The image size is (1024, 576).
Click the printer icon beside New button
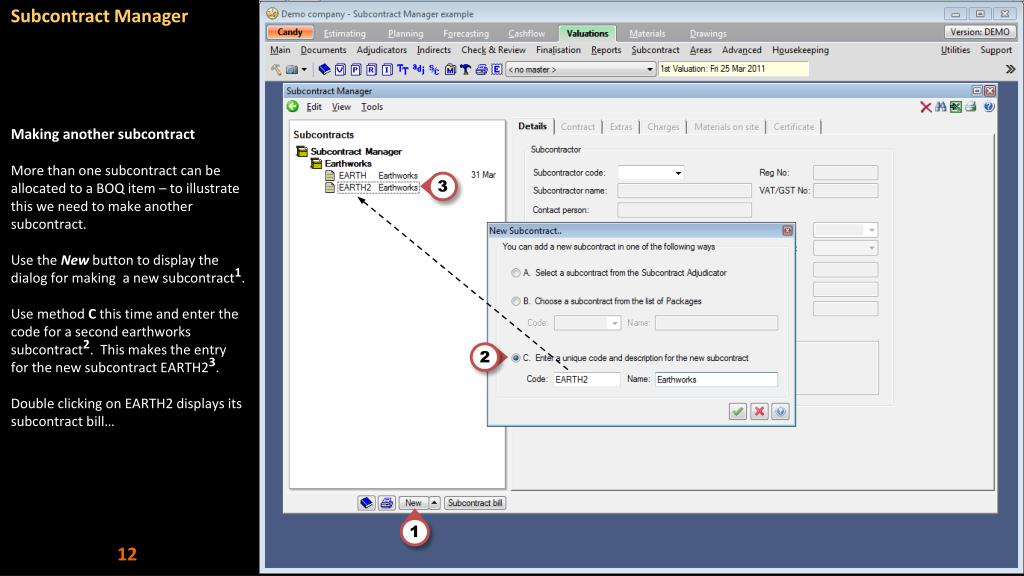(x=387, y=503)
